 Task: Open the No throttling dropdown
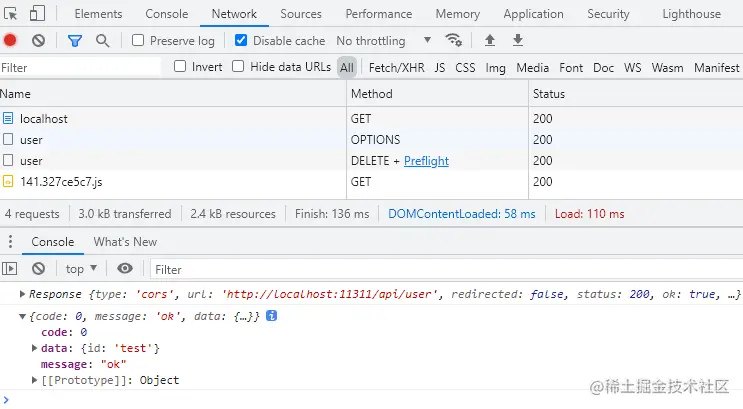[x=384, y=40]
